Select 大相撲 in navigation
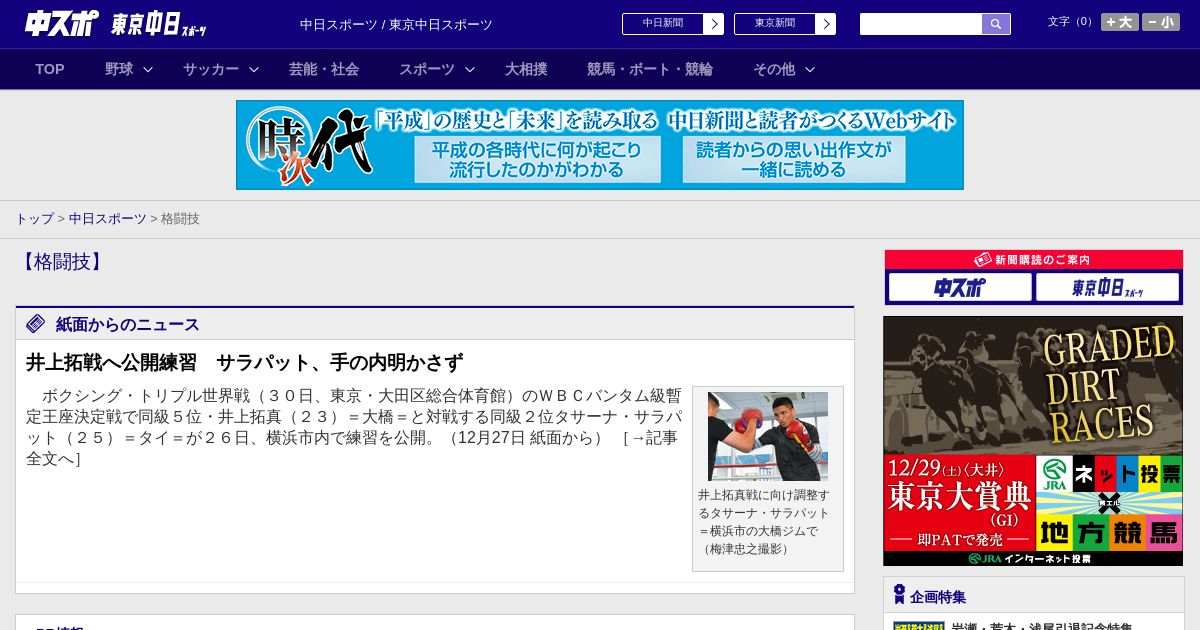Screen dimensions: 1200x630 pyautogui.click(x=526, y=69)
